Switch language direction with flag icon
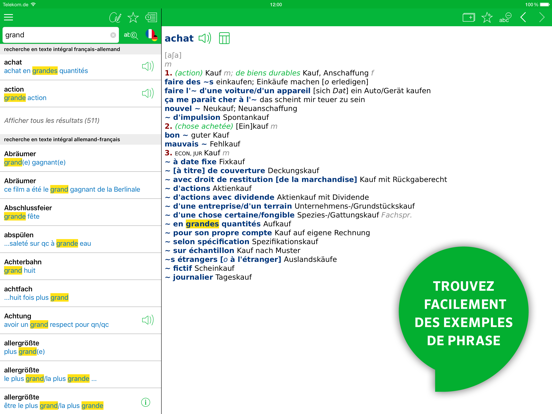Image resolution: width=552 pixels, height=414 pixels. [151, 35]
